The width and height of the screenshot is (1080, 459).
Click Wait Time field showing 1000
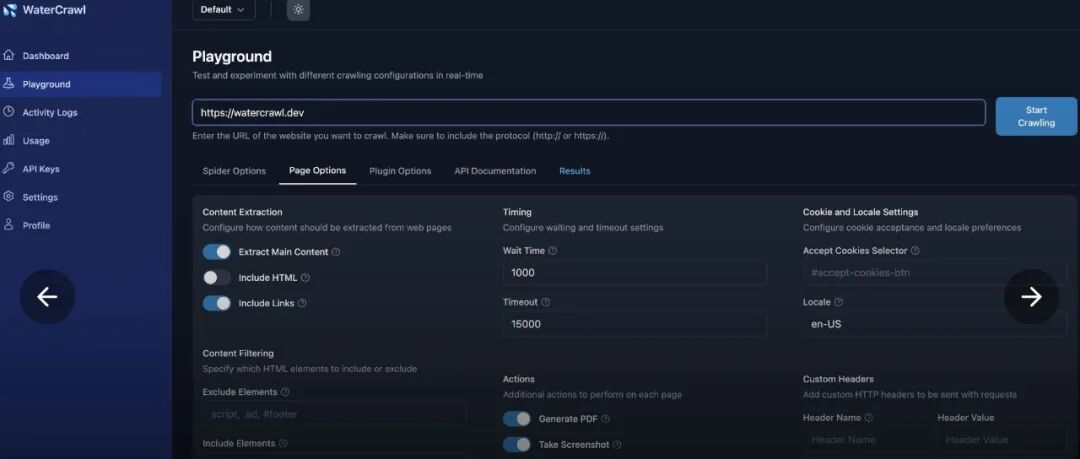pyautogui.click(x=634, y=273)
